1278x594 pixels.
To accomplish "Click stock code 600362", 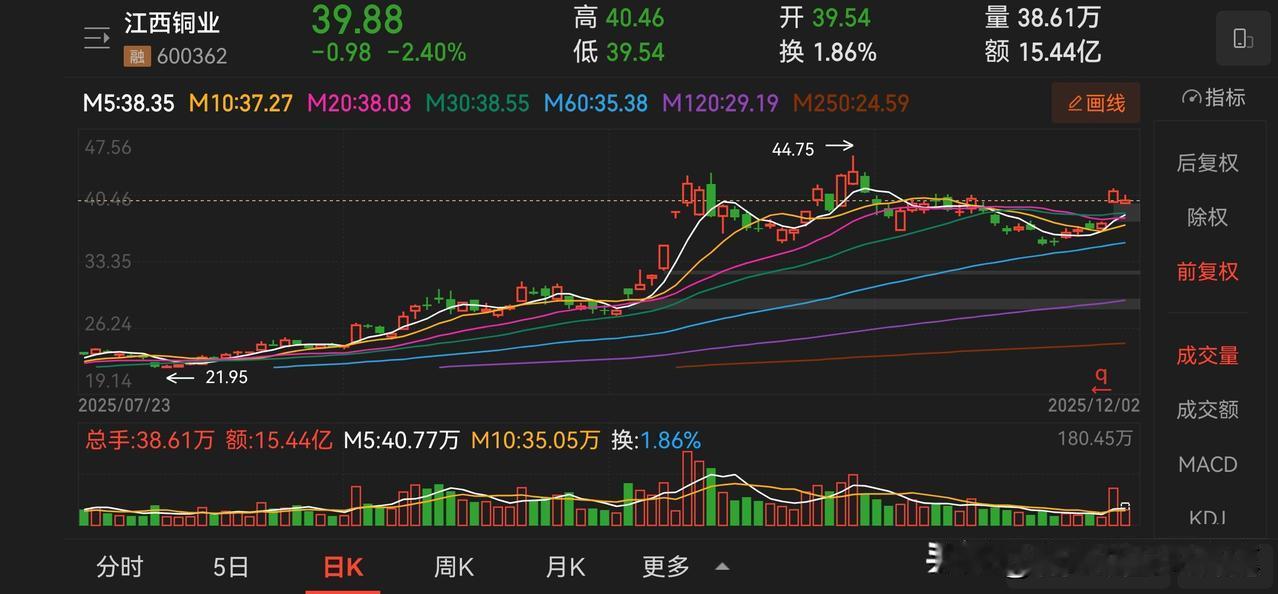I will point(191,56).
